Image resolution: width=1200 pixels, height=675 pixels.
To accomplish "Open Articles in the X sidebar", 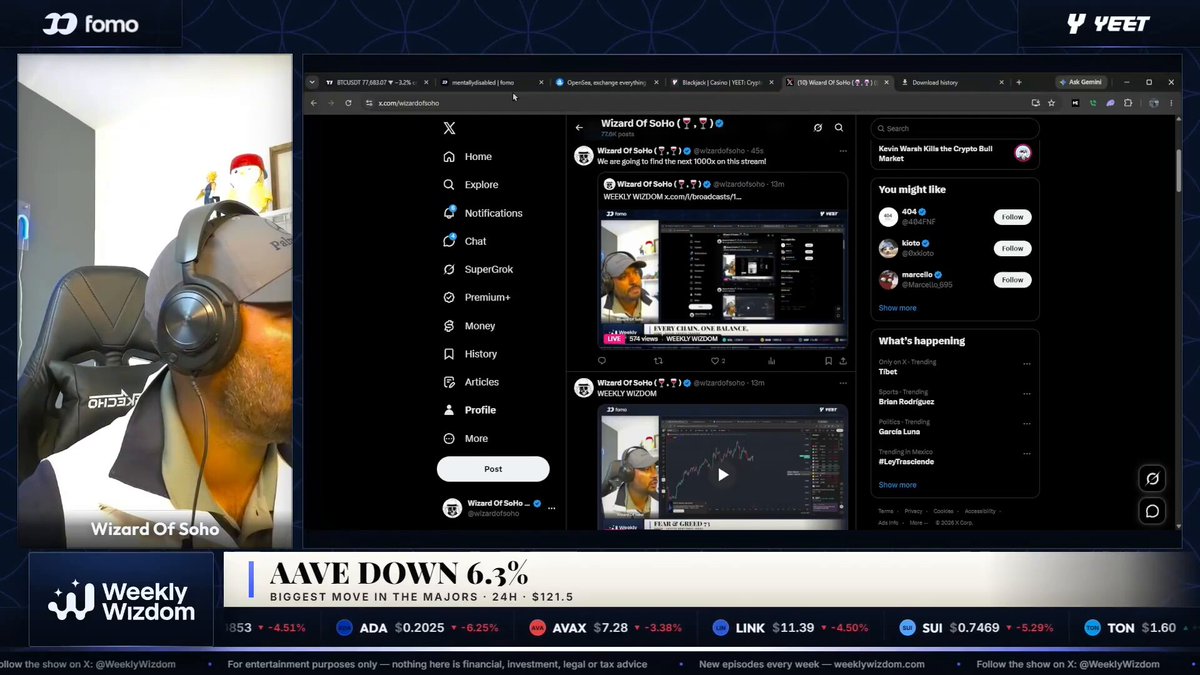I will click(x=470, y=382).
